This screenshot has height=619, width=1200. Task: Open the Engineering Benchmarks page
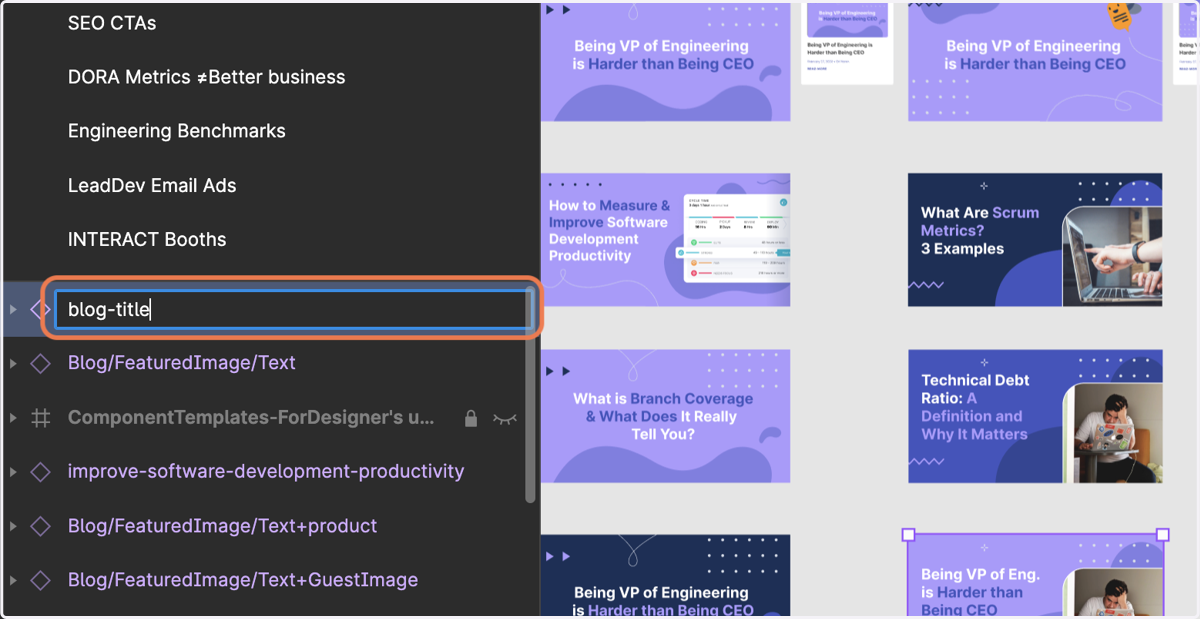[x=176, y=131]
